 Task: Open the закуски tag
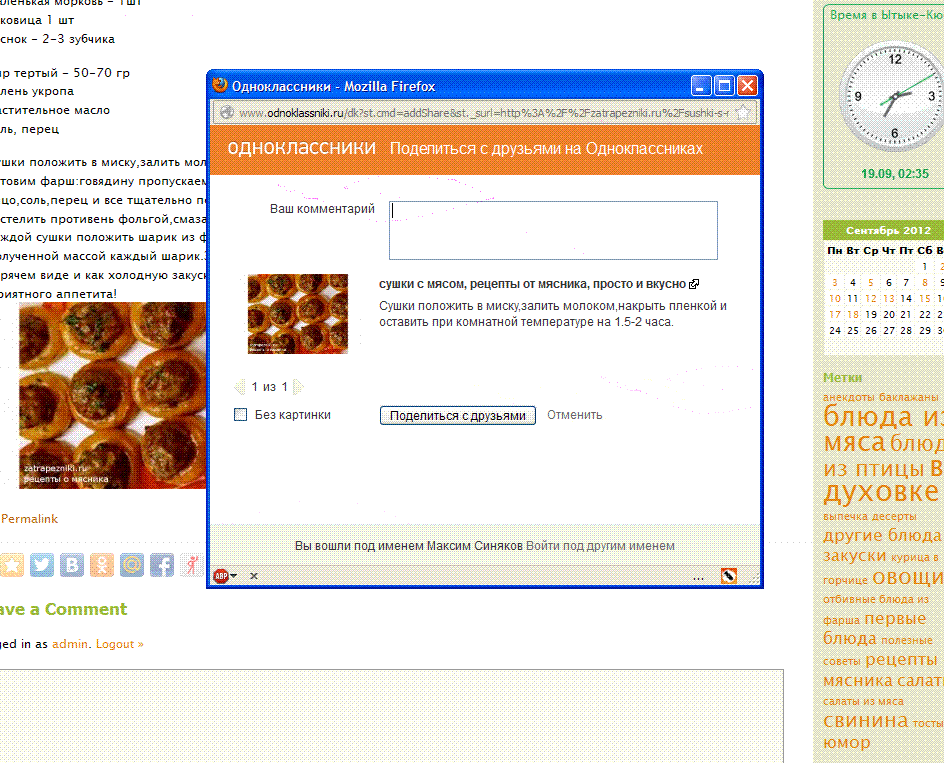pyautogui.click(x=854, y=555)
